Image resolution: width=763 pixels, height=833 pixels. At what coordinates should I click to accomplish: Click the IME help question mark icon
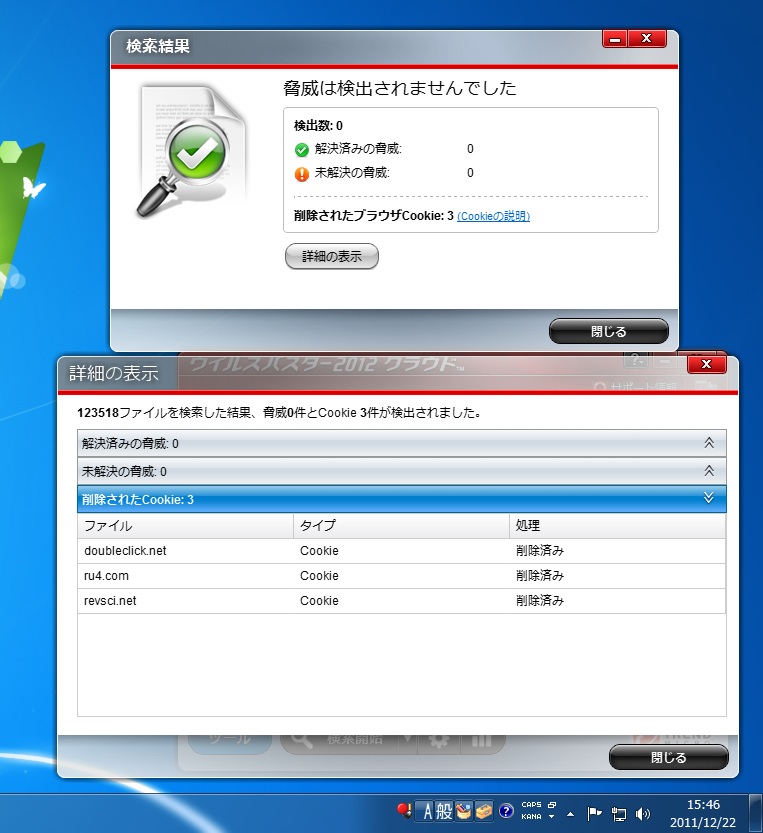(x=506, y=811)
